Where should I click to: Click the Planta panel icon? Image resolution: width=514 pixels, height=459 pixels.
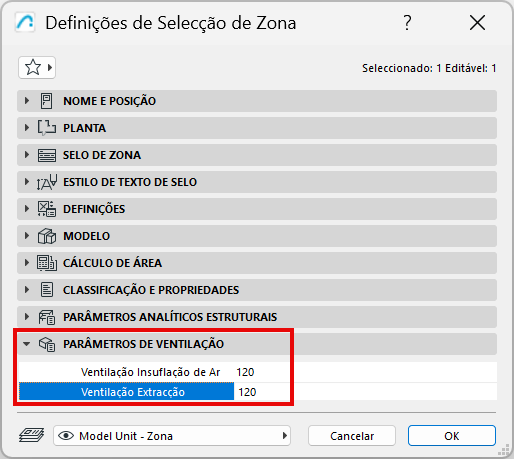point(46,128)
